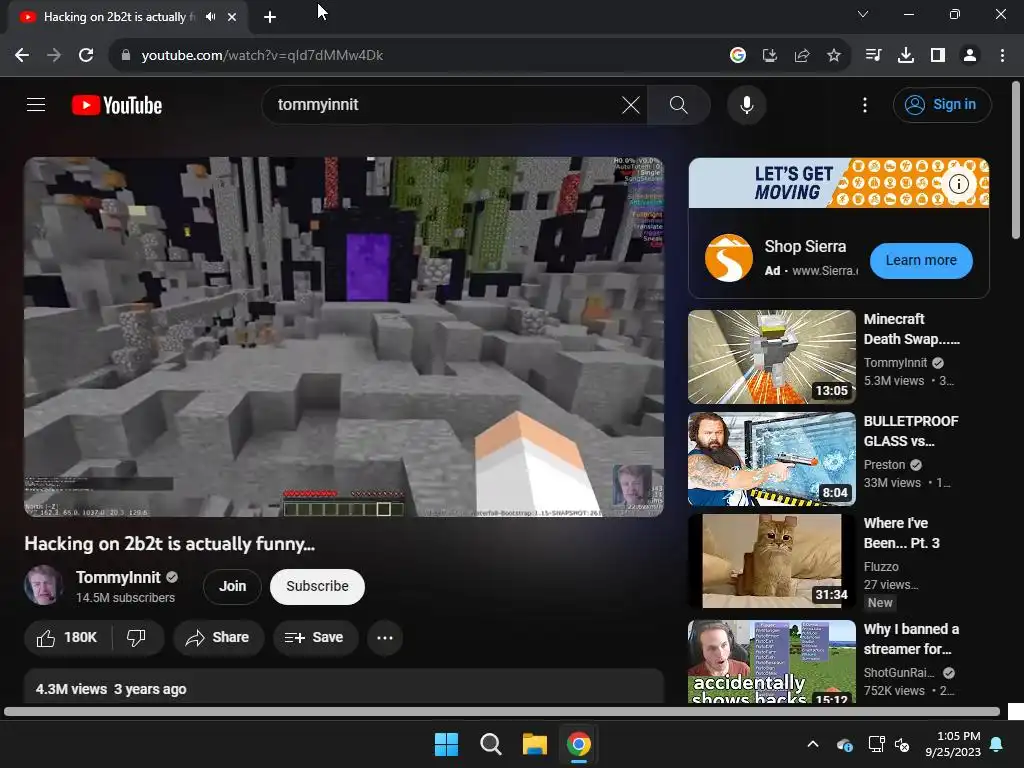This screenshot has height=768, width=1024.
Task: Clear the search box with X
Action: point(630,104)
